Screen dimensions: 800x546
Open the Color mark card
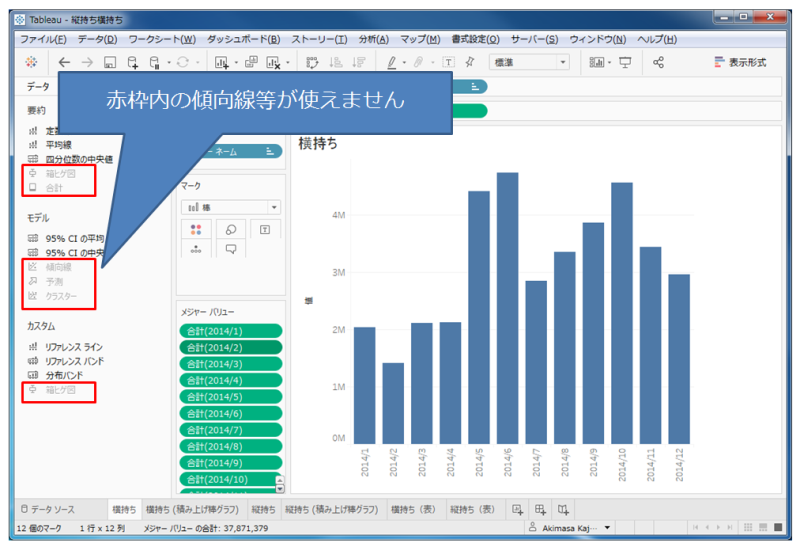196,229
